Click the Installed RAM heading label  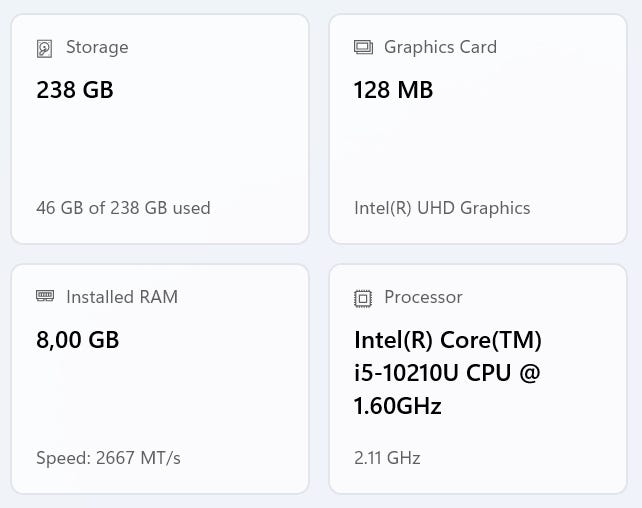122,297
